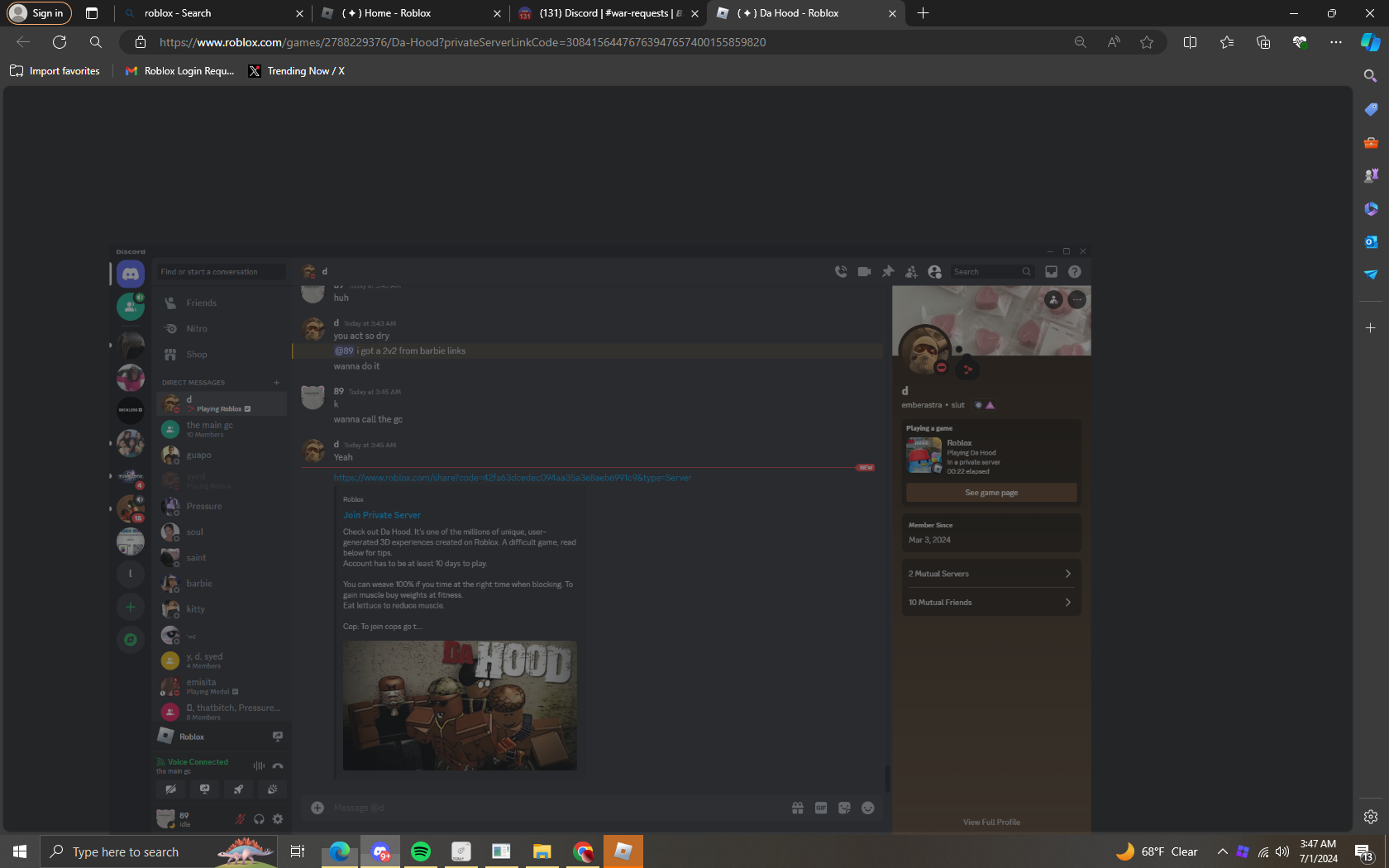Open the gift Nitro icon
Image resolution: width=1389 pixels, height=868 pixels.
click(x=798, y=808)
